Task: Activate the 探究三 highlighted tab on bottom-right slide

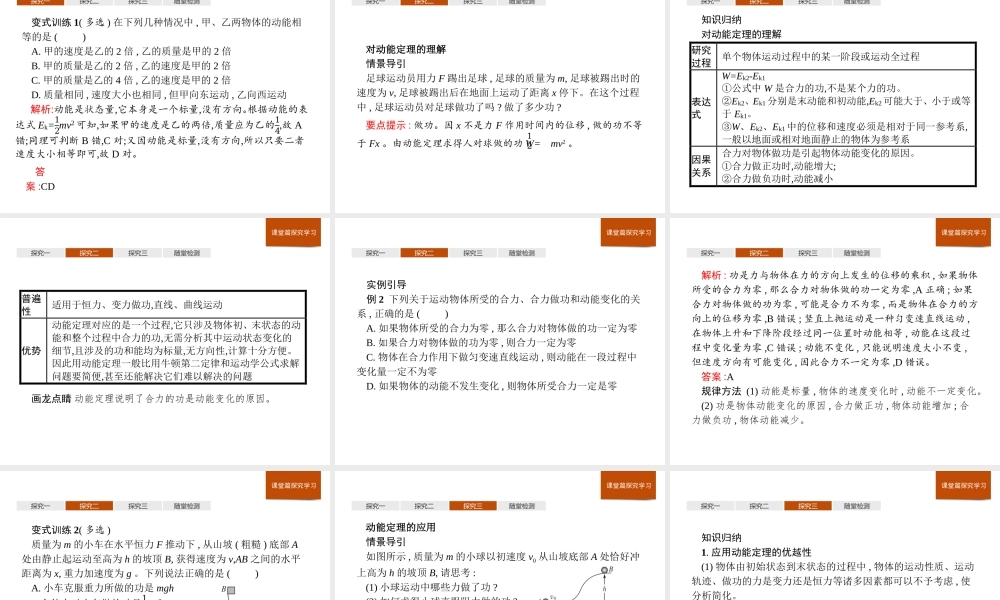Action: click(807, 505)
